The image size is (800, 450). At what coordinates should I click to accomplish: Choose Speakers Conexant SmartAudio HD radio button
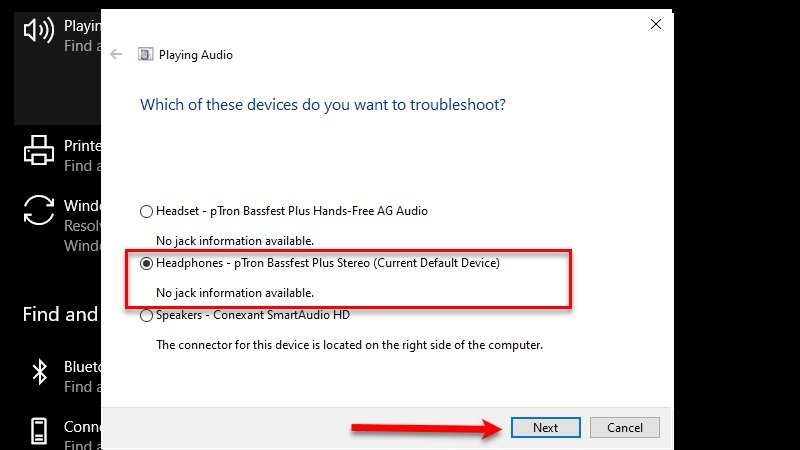[147, 316]
